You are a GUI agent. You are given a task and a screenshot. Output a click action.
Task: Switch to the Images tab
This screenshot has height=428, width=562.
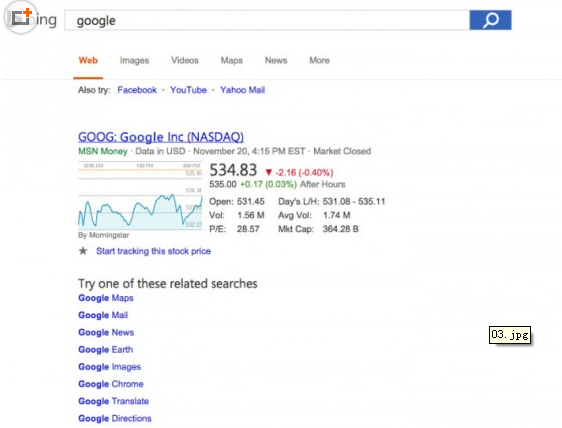click(134, 60)
